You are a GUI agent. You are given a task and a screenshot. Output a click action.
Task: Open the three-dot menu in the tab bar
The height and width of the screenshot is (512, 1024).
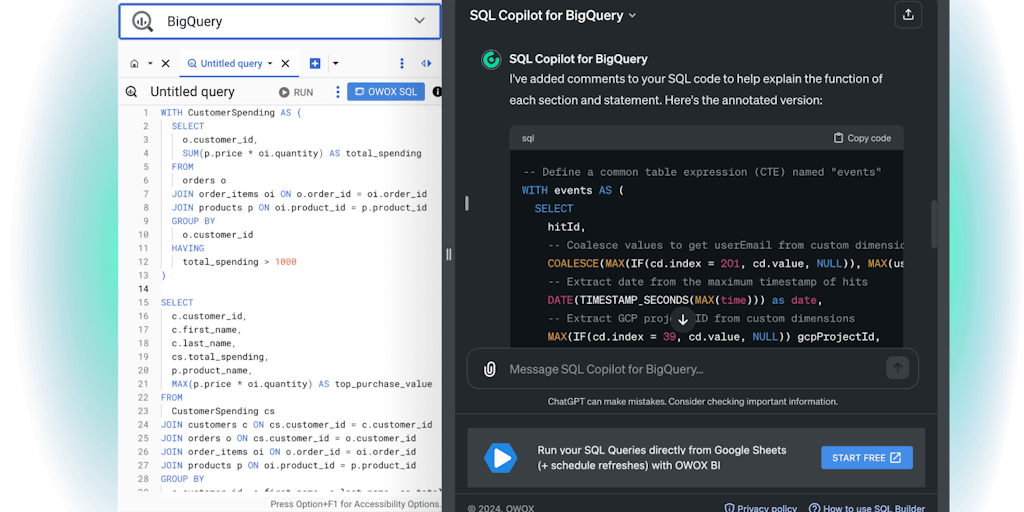coord(402,63)
